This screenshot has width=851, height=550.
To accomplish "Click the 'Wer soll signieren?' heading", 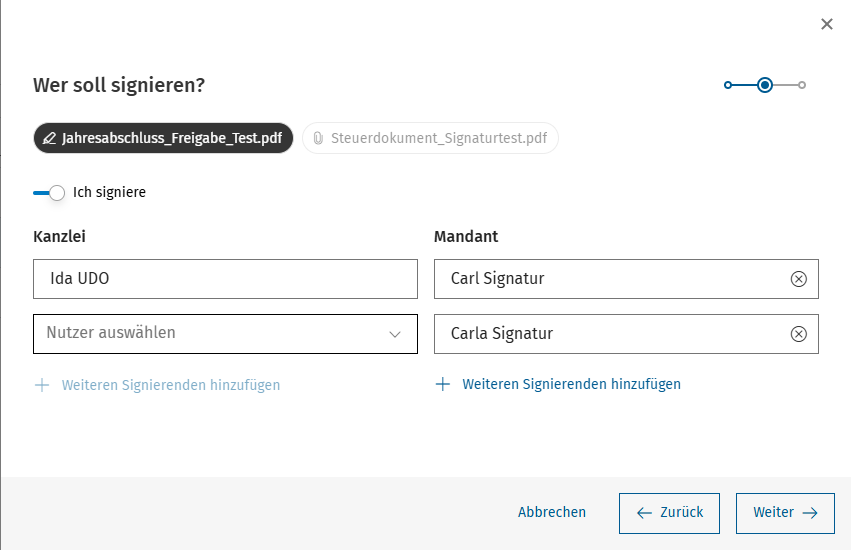I will pyautogui.click(x=119, y=85).
